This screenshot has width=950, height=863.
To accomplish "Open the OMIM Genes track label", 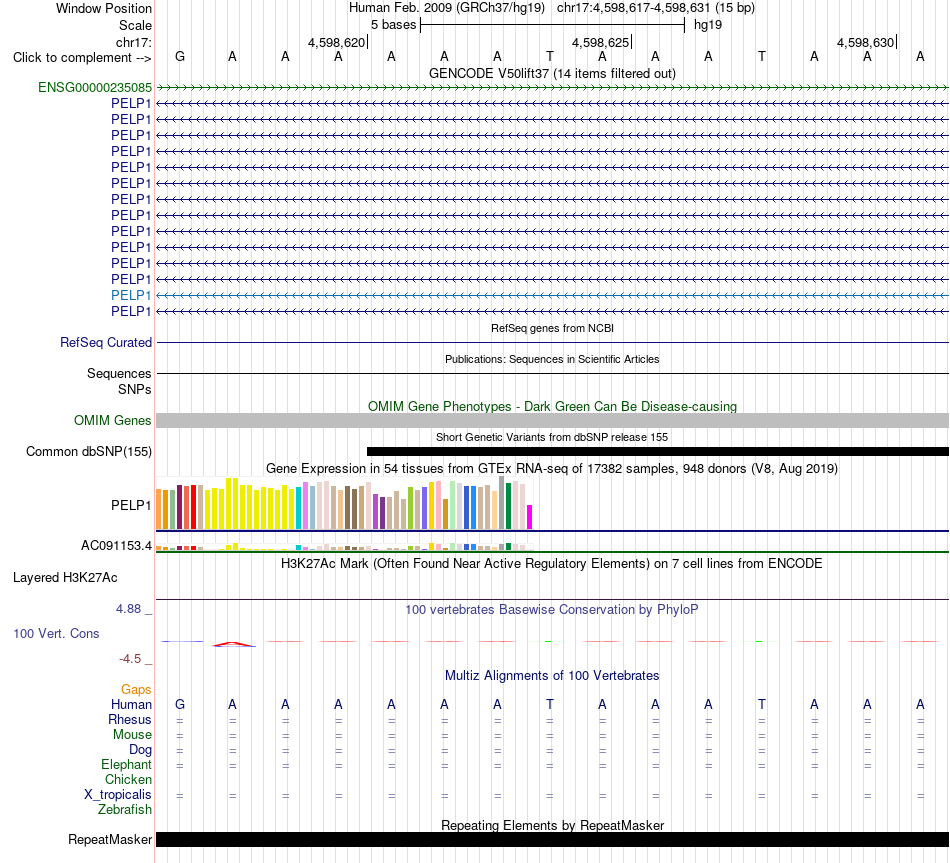I will tap(112, 421).
